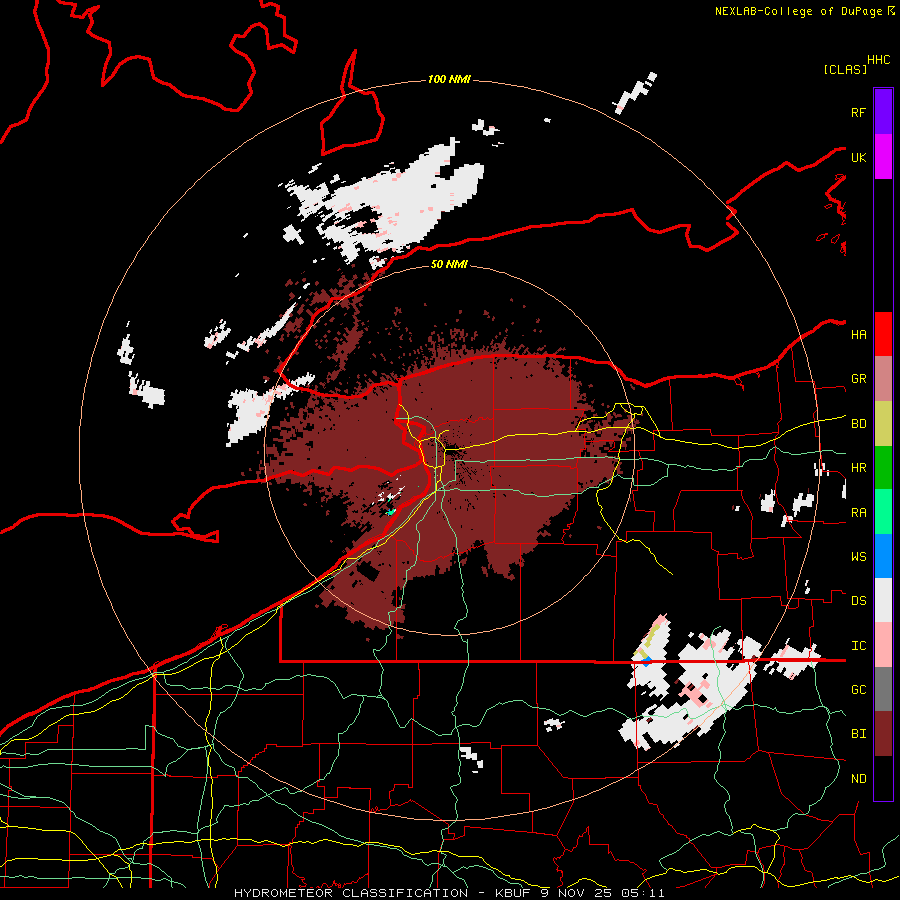Click the HR green legend swatch
Screen dimensions: 900x900
883,467
